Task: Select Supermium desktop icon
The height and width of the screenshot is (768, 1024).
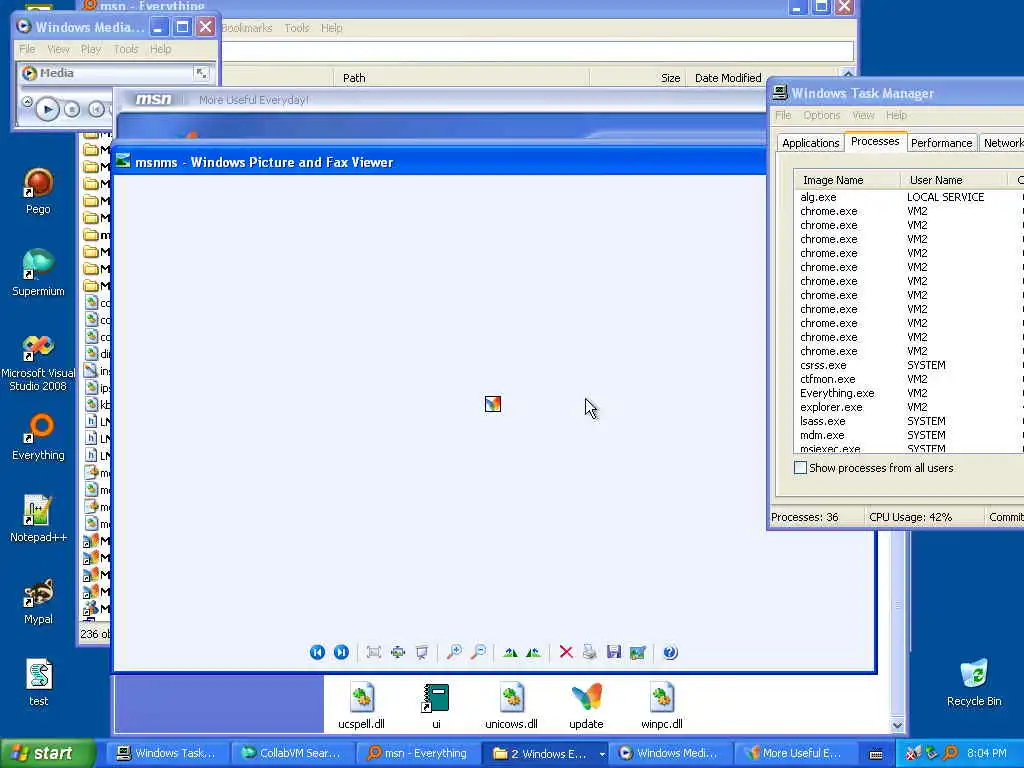Action: click(x=38, y=273)
